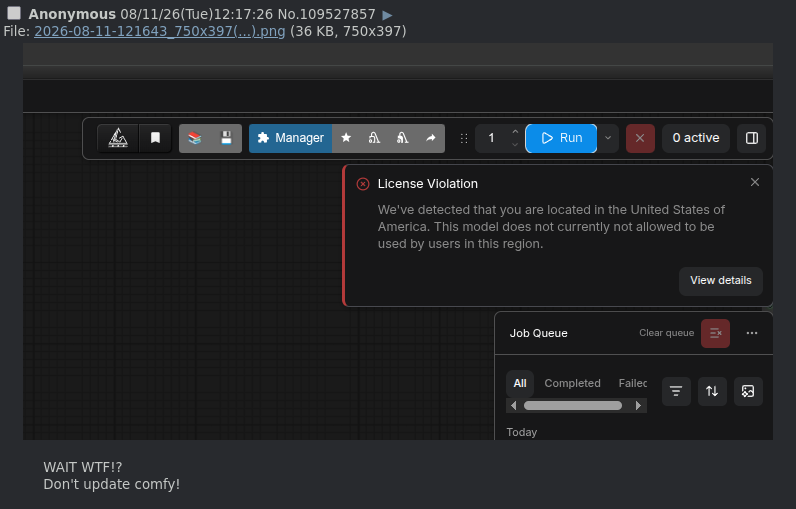
Task: Dismiss the License Violation notification
Action: [x=755, y=182]
